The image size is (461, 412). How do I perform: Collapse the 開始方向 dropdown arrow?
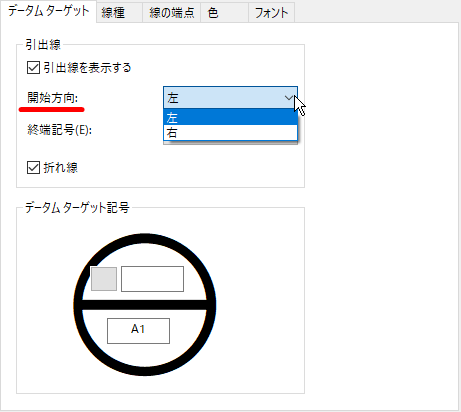[289, 98]
